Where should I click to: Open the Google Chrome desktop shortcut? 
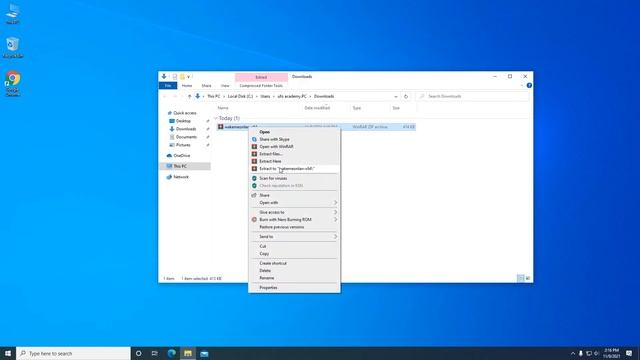pos(13,84)
